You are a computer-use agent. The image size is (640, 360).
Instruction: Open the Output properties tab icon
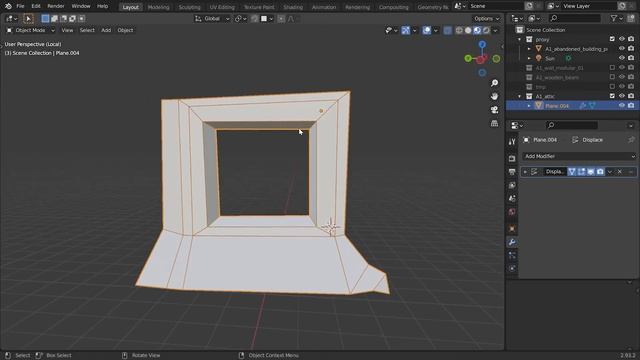pos(512,172)
